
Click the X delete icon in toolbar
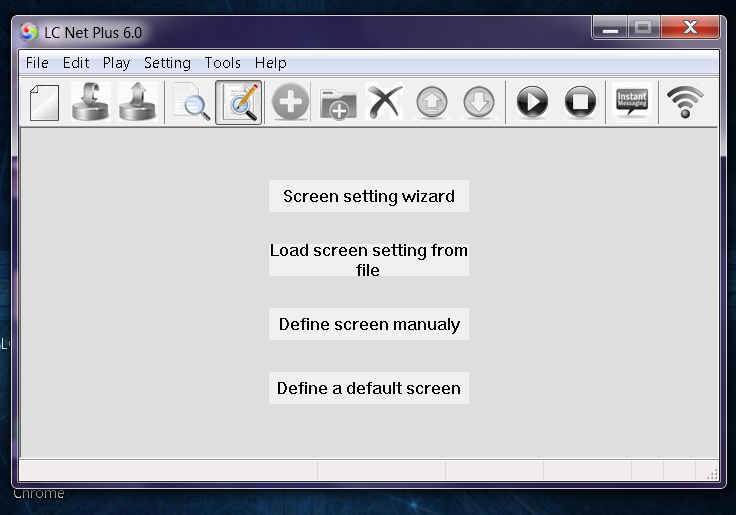tap(384, 101)
